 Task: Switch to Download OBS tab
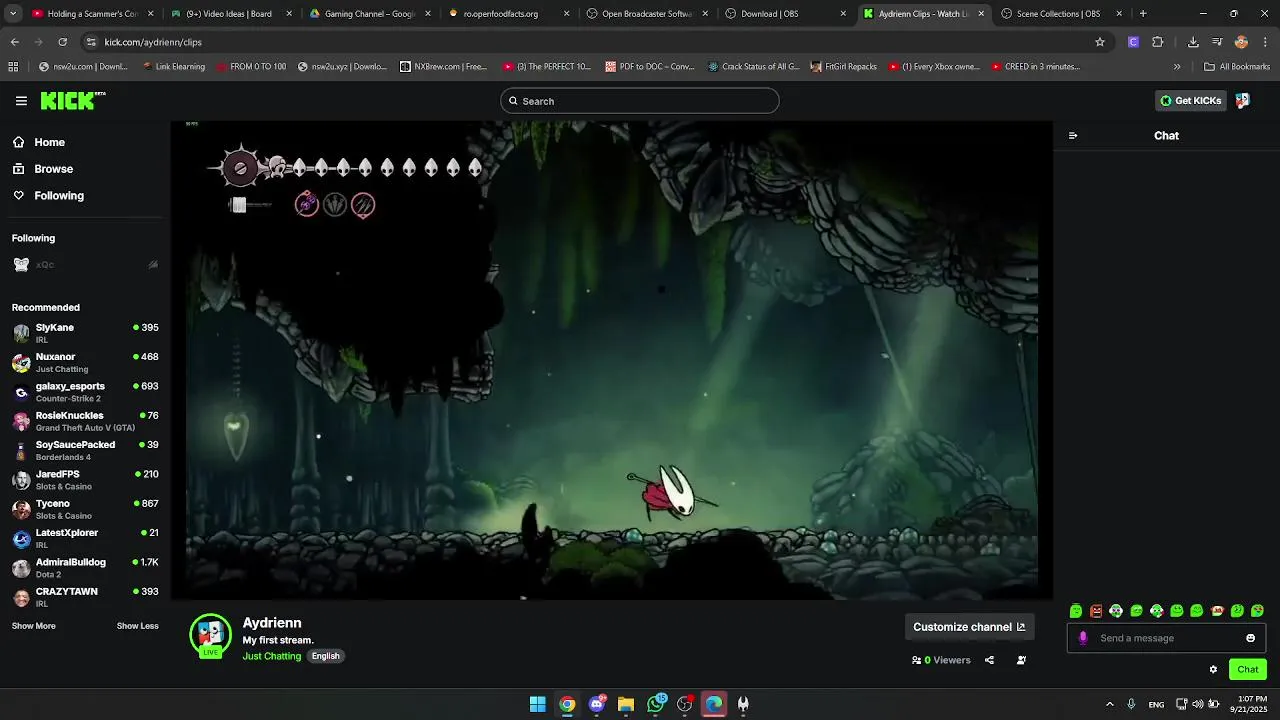click(784, 14)
